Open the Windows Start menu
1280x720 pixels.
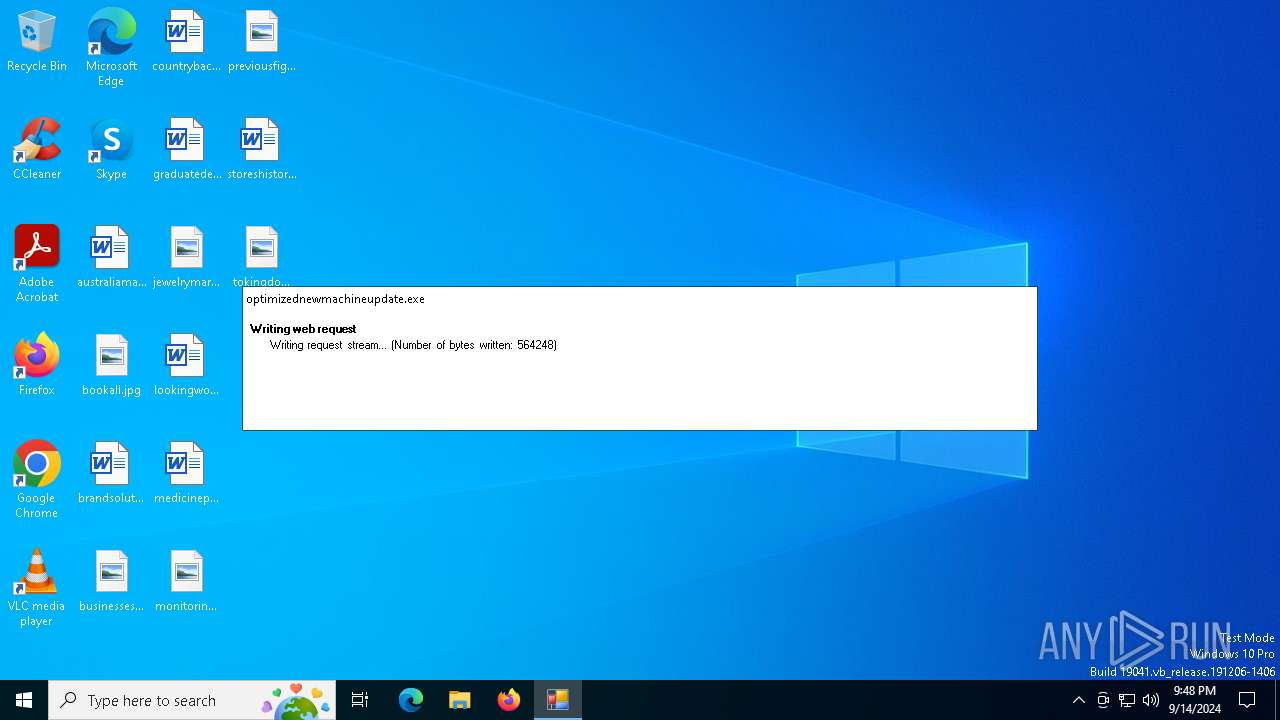point(24,700)
